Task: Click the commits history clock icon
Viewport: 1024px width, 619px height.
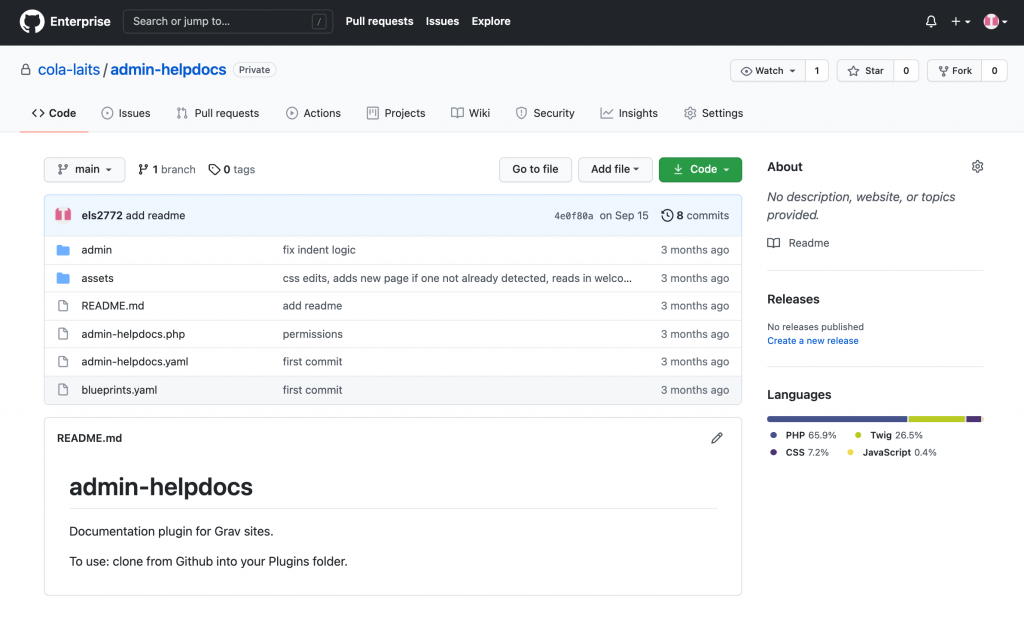Action: [x=667, y=215]
